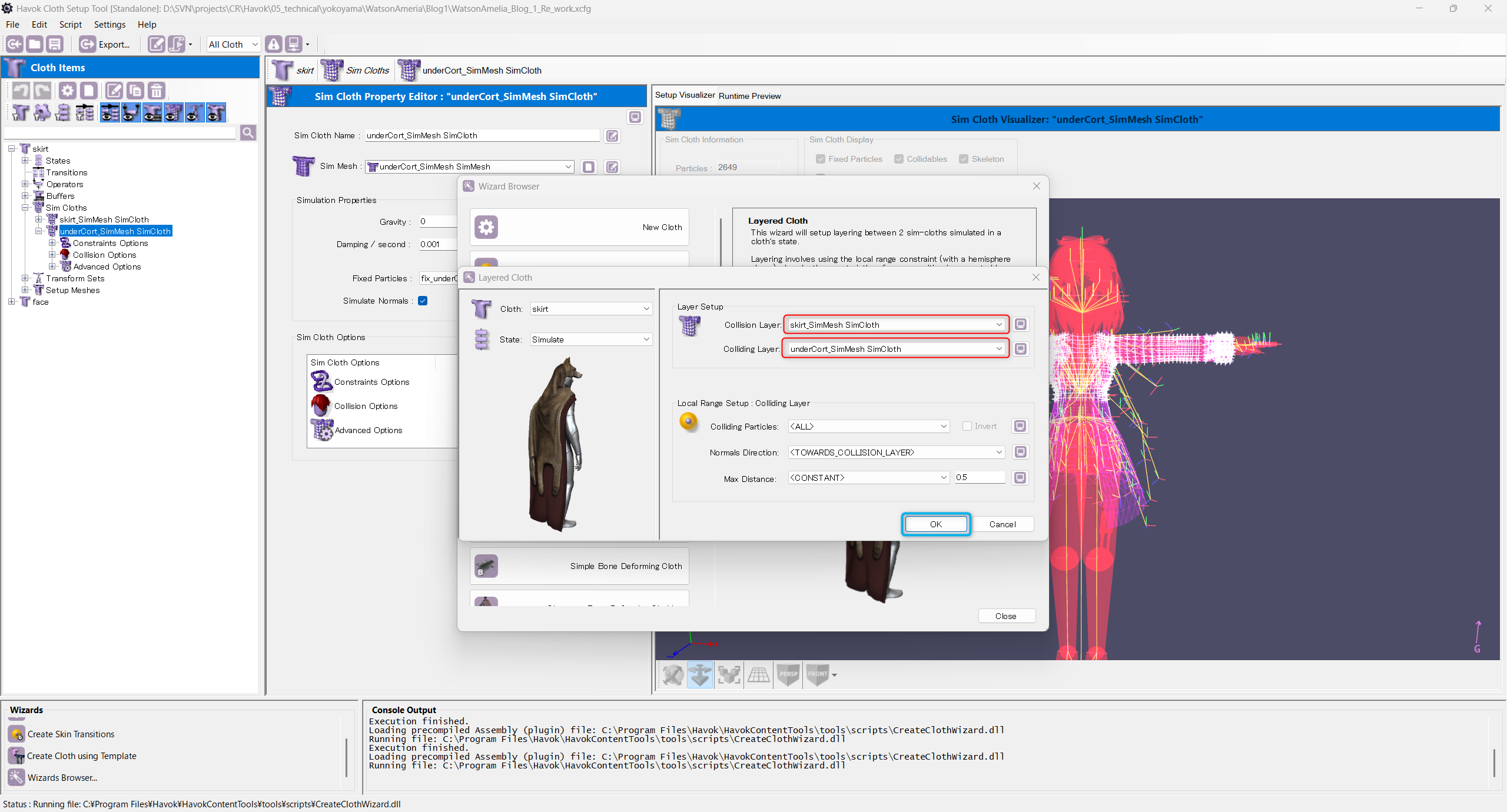Open the Sim Mesh dropdown

469,167
